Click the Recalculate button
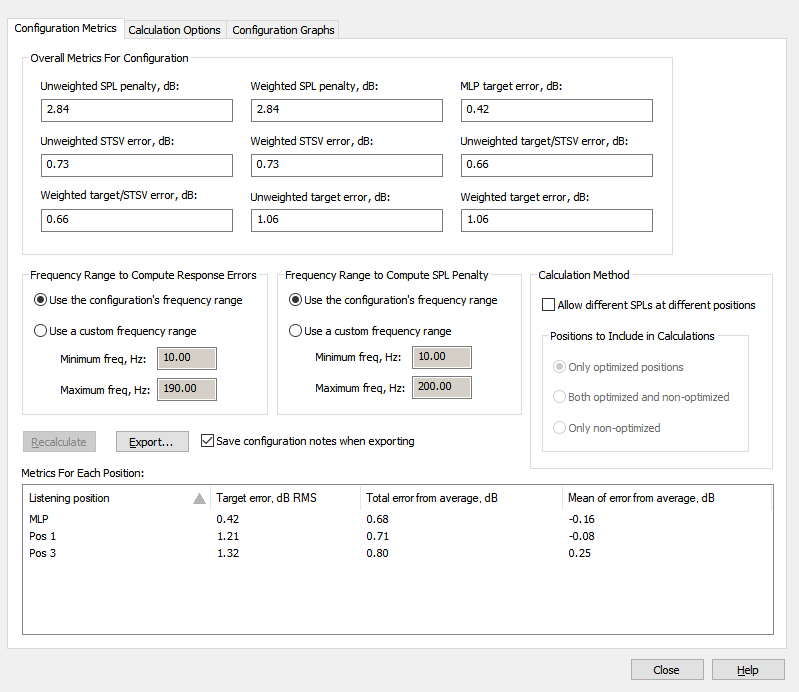This screenshot has height=692, width=799. pos(59,442)
